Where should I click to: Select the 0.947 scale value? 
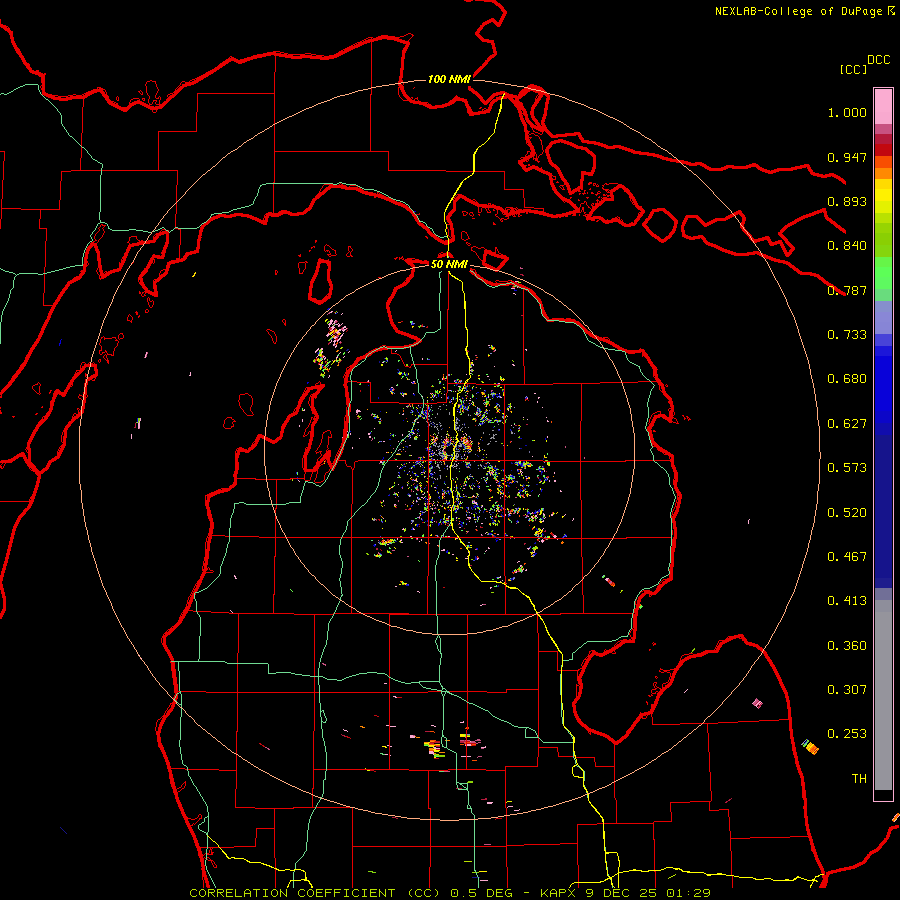(x=847, y=157)
